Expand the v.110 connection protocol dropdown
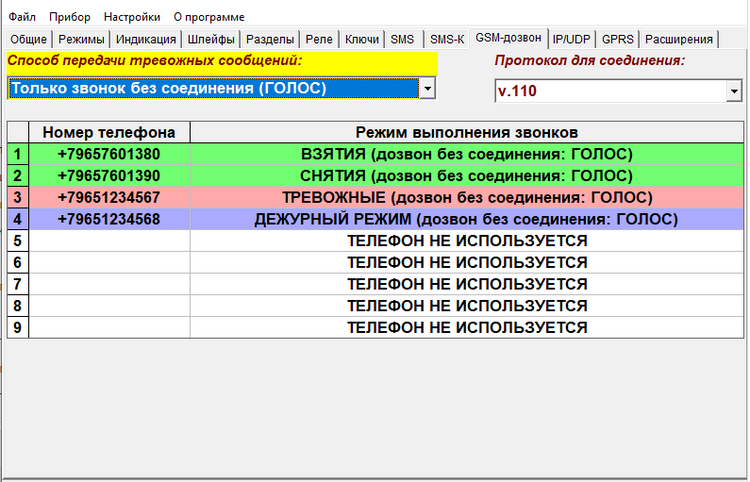Viewport: 750px width, 482px height. (x=732, y=91)
